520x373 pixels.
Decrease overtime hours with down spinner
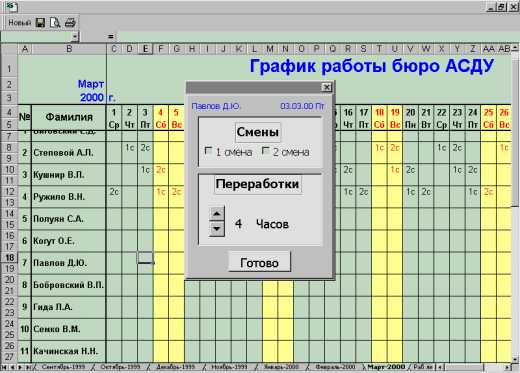[x=217, y=229]
